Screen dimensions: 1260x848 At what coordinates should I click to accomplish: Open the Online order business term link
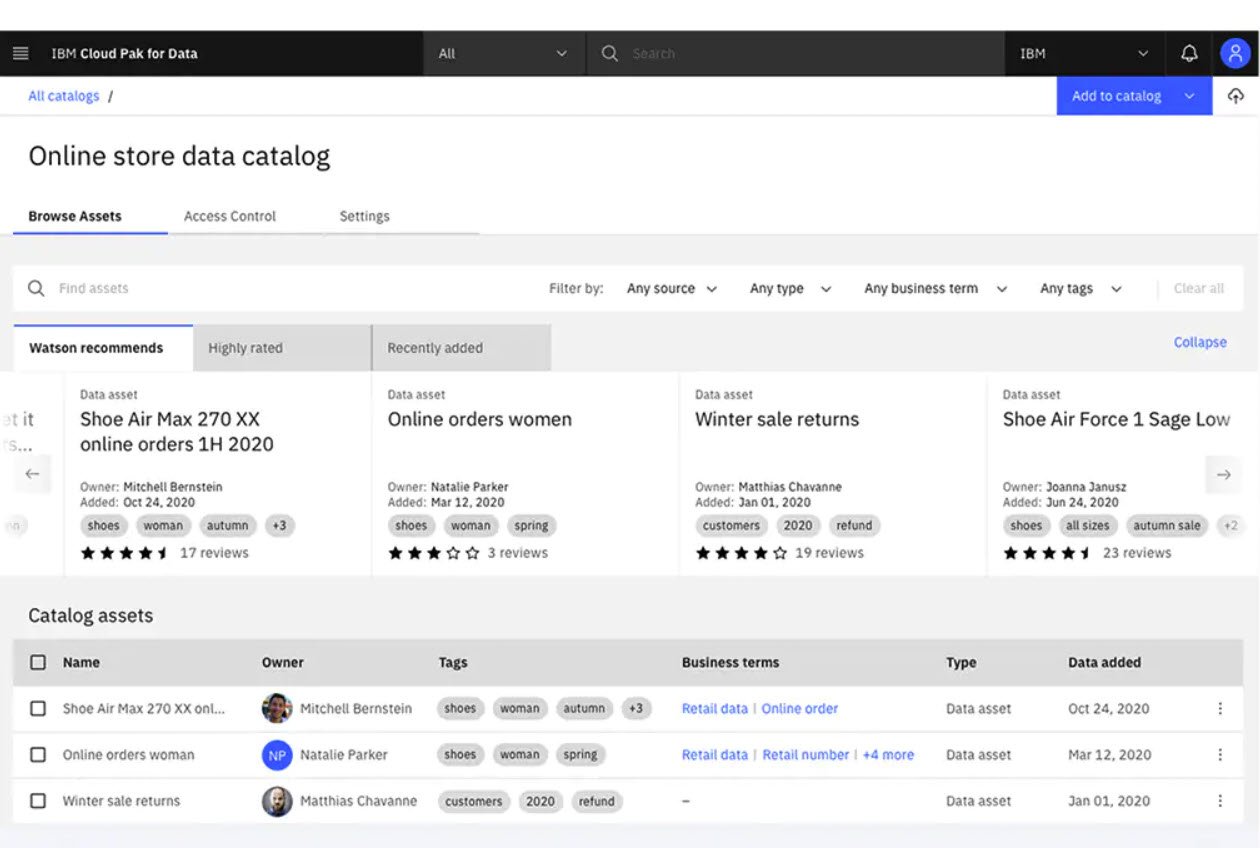pyautogui.click(x=800, y=709)
